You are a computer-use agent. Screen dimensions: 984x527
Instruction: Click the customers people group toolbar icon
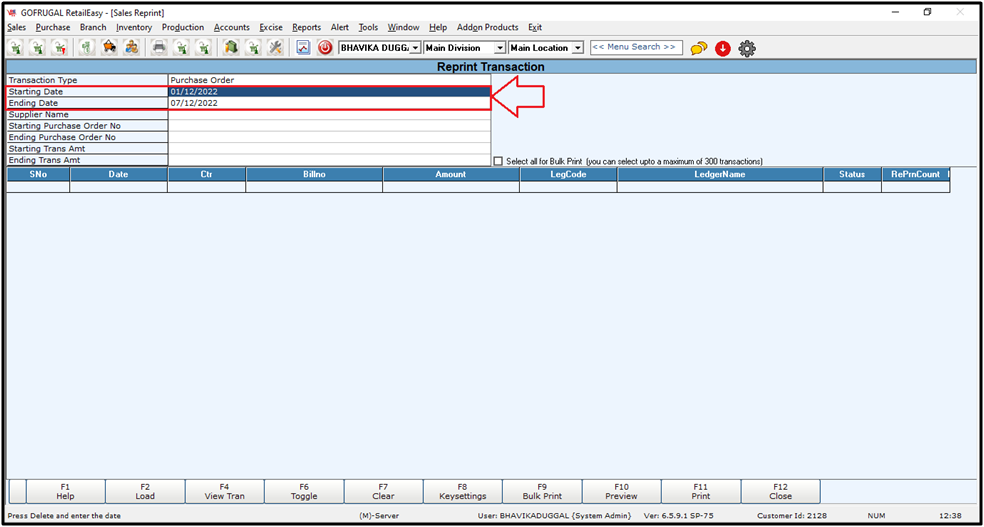click(131, 48)
